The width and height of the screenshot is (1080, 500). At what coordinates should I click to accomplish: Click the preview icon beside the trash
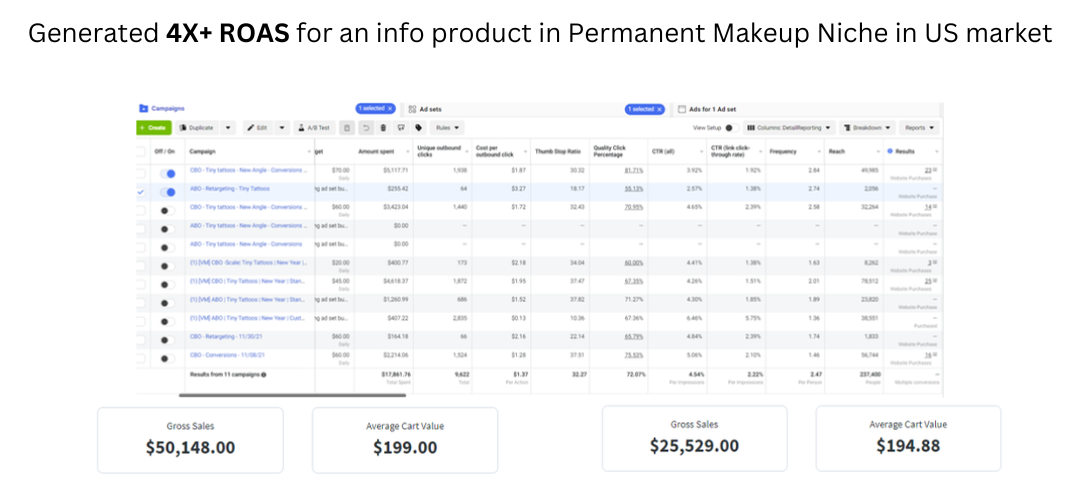click(401, 128)
